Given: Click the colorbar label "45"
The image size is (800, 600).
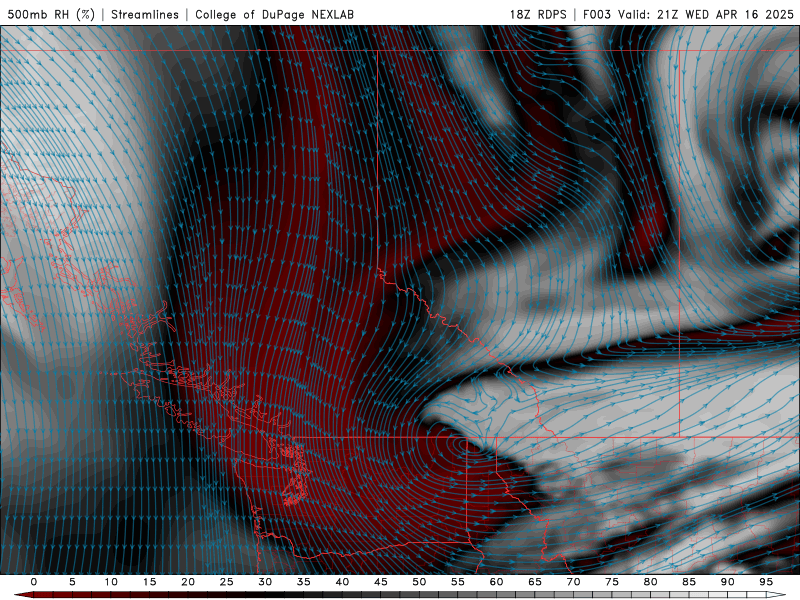Looking at the screenshot, I should coord(381,582).
